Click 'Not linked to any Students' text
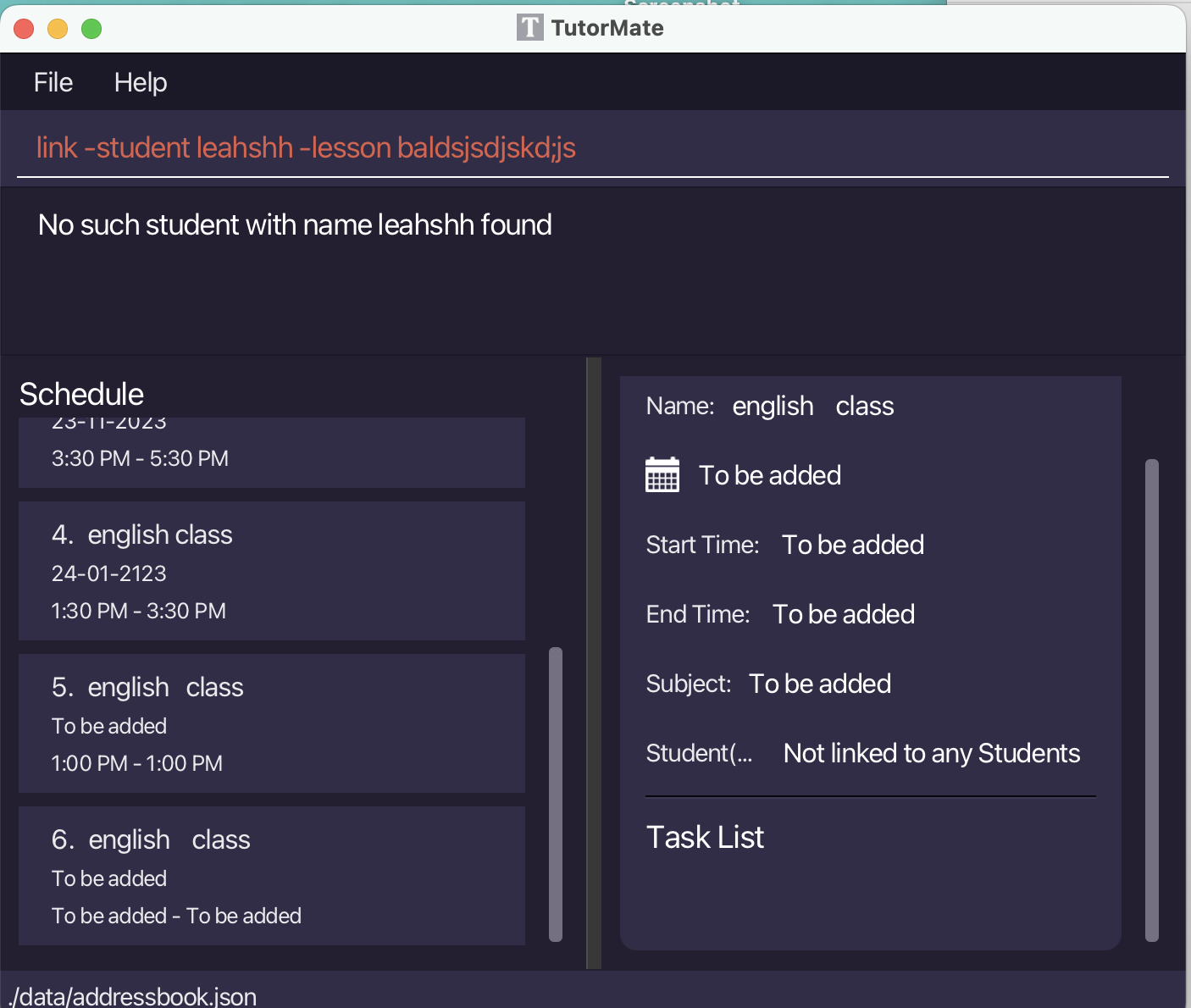1191x1008 pixels. [x=932, y=753]
